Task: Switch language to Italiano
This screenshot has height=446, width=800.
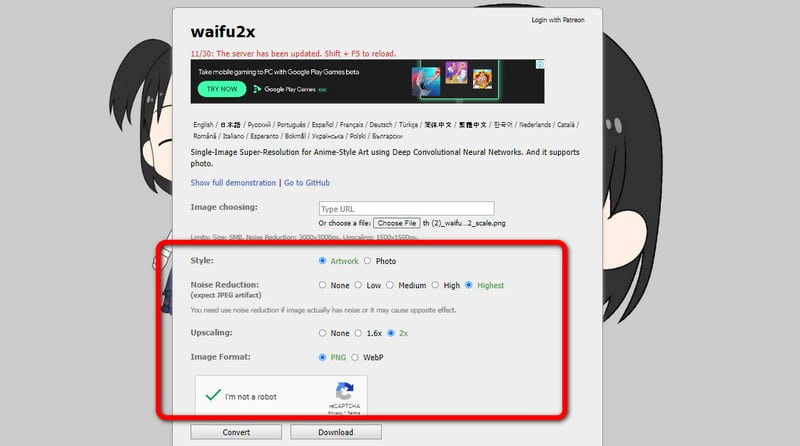Action: tap(233, 136)
